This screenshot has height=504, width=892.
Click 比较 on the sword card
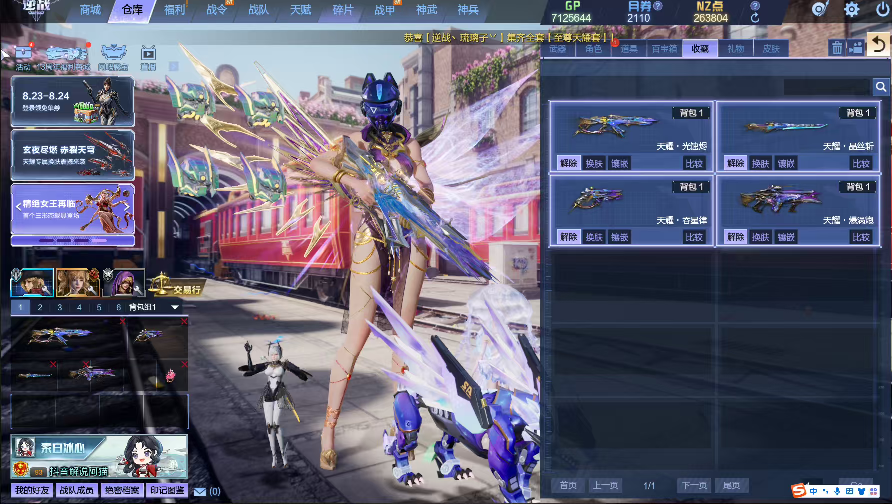coord(861,163)
